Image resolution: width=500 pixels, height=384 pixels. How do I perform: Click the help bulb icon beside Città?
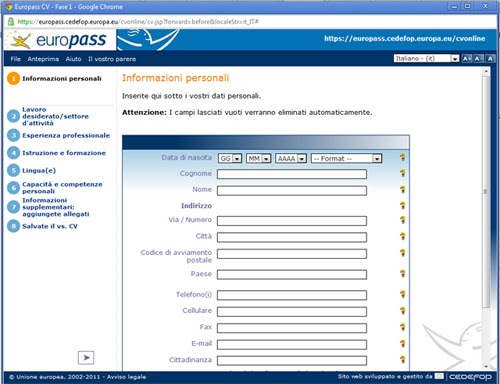[403, 236]
